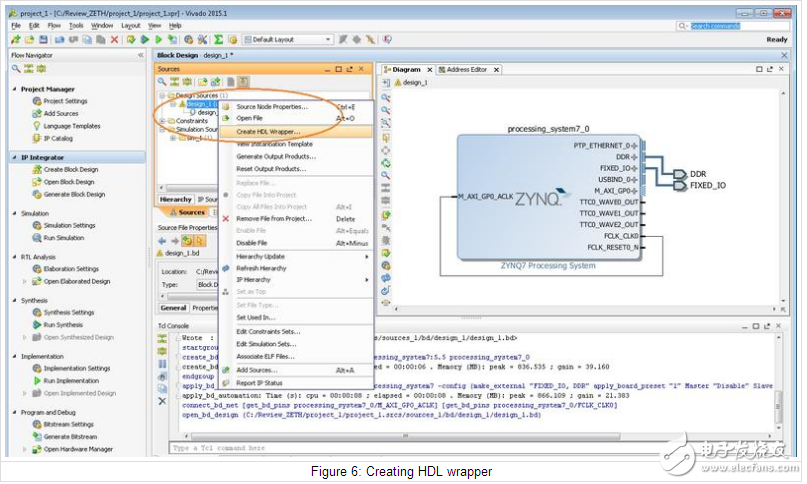Image resolution: width=807 pixels, height=484 pixels.
Task: Click the Project Settings gear icon
Action: [36, 101]
